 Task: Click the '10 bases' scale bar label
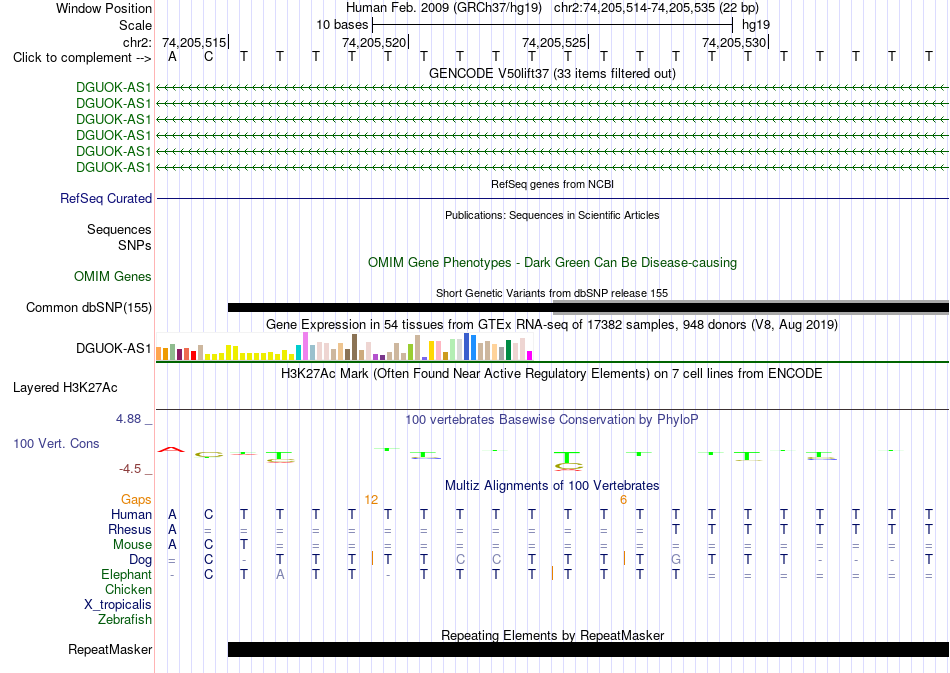coord(342,25)
